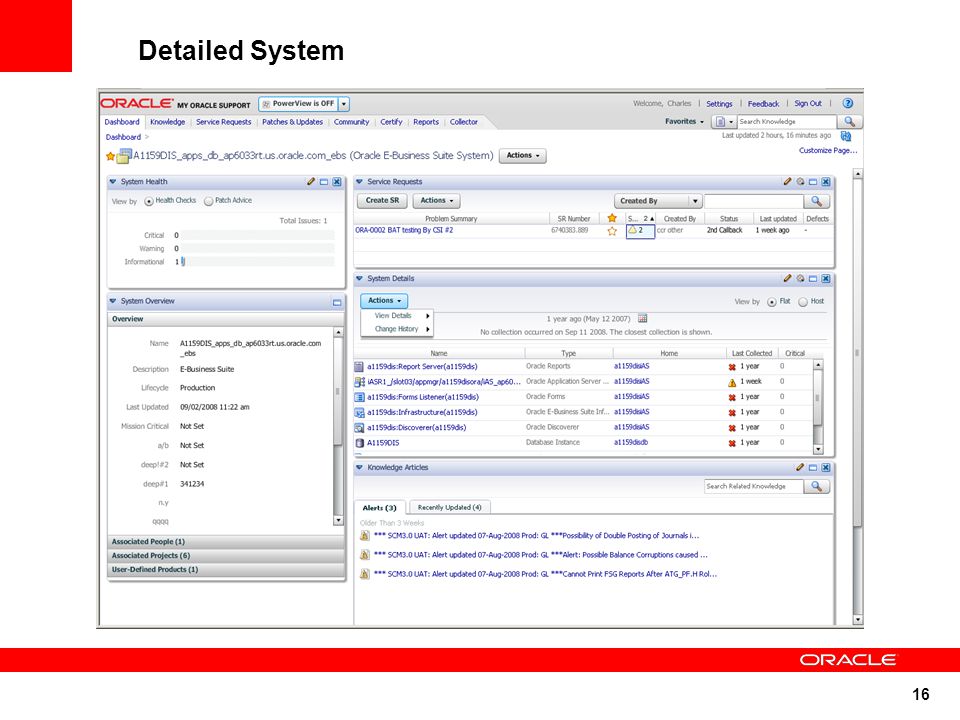Open the Knowledge tab

[x=167, y=122]
